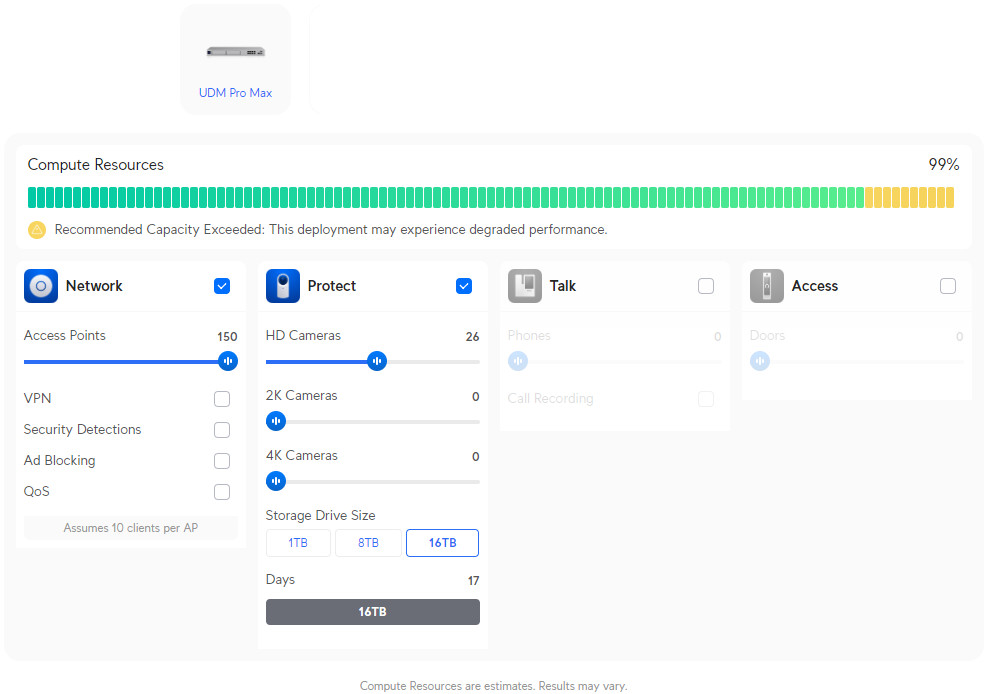Uncheck the Protect application checkbox
The width and height of the screenshot is (1006, 694).
[x=464, y=286]
